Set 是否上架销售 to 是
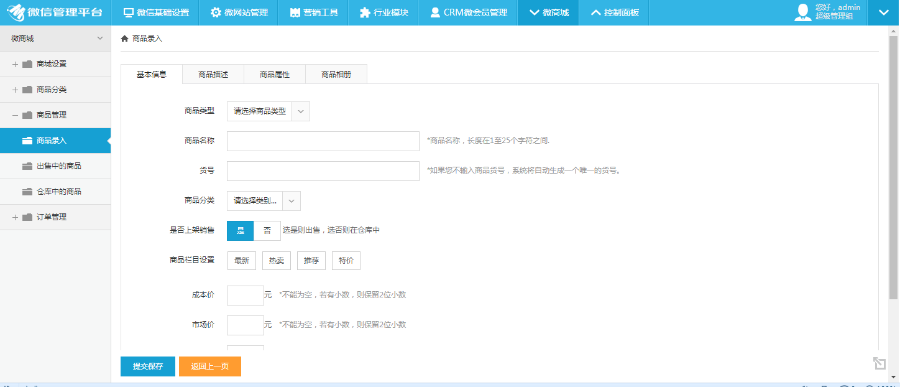Viewport: 900px width, 387px height. pos(240,230)
